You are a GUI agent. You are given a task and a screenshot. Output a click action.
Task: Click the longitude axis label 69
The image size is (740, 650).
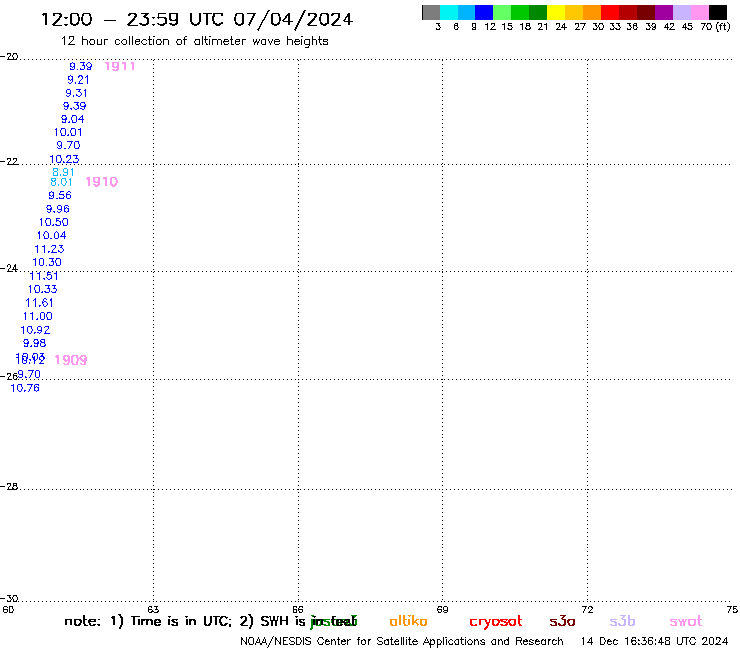[442, 609]
